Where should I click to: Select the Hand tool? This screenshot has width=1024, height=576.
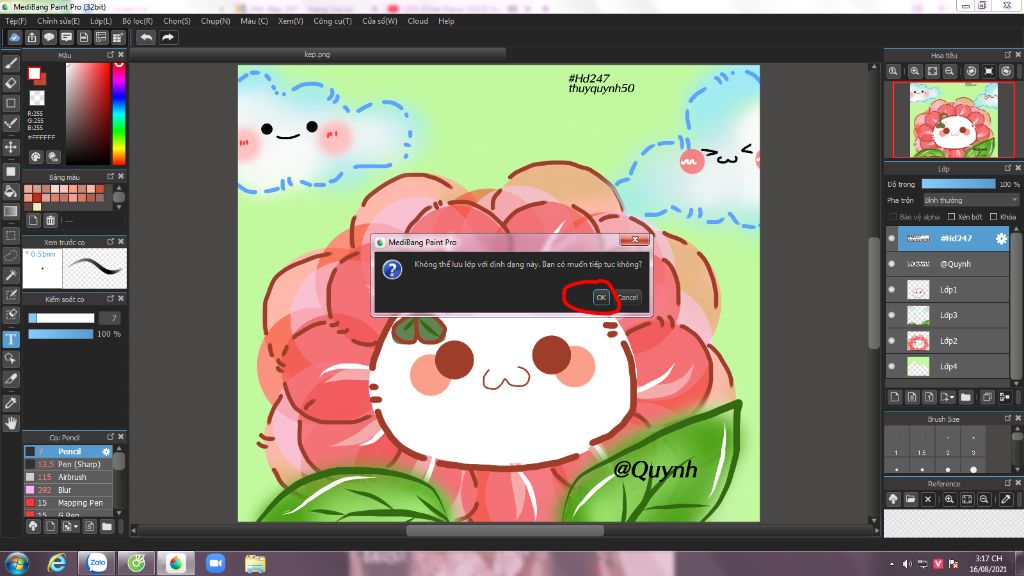click(x=10, y=423)
